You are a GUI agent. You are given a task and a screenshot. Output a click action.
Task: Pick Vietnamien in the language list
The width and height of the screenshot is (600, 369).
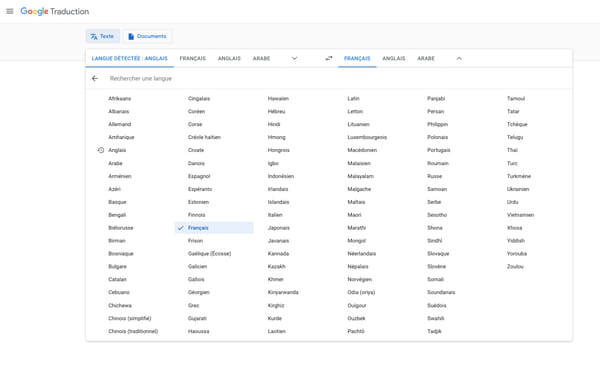click(520, 215)
